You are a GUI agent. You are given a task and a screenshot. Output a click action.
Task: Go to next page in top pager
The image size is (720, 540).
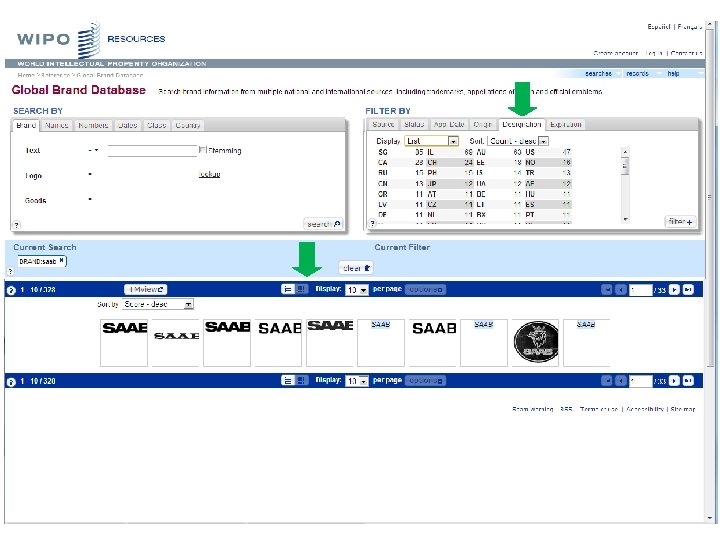tap(674, 290)
